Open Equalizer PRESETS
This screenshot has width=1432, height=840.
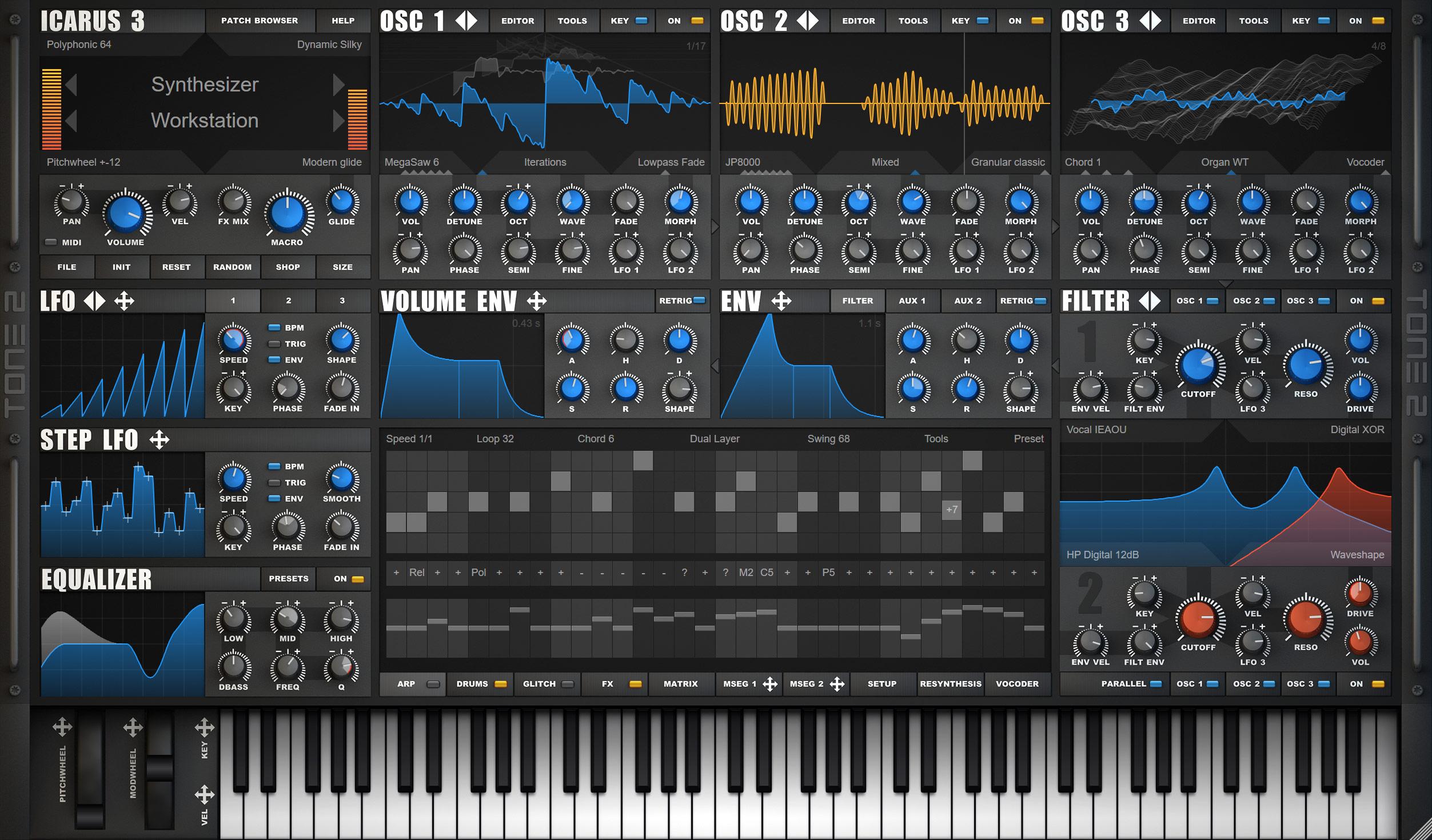pos(288,579)
